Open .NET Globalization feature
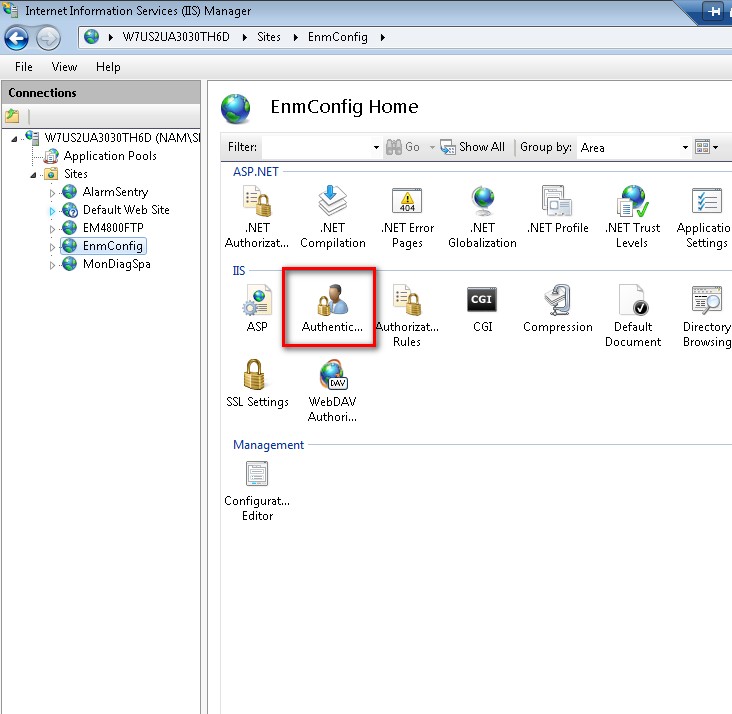 [x=482, y=217]
